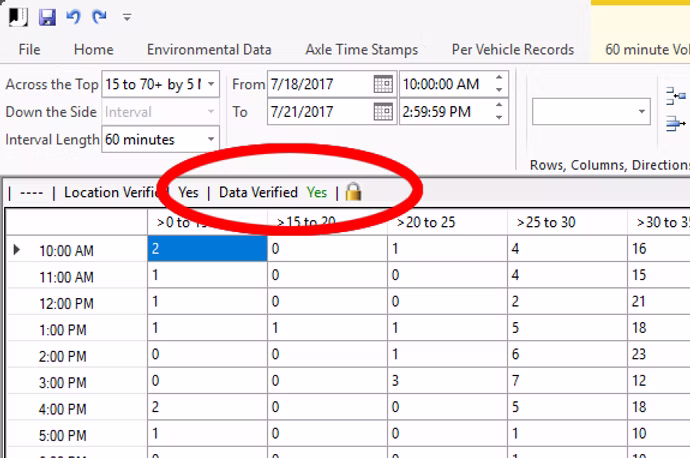The image size is (690, 458).
Task: Click the highlighted cell 2 at 10:00 AM
Action: coord(207,249)
